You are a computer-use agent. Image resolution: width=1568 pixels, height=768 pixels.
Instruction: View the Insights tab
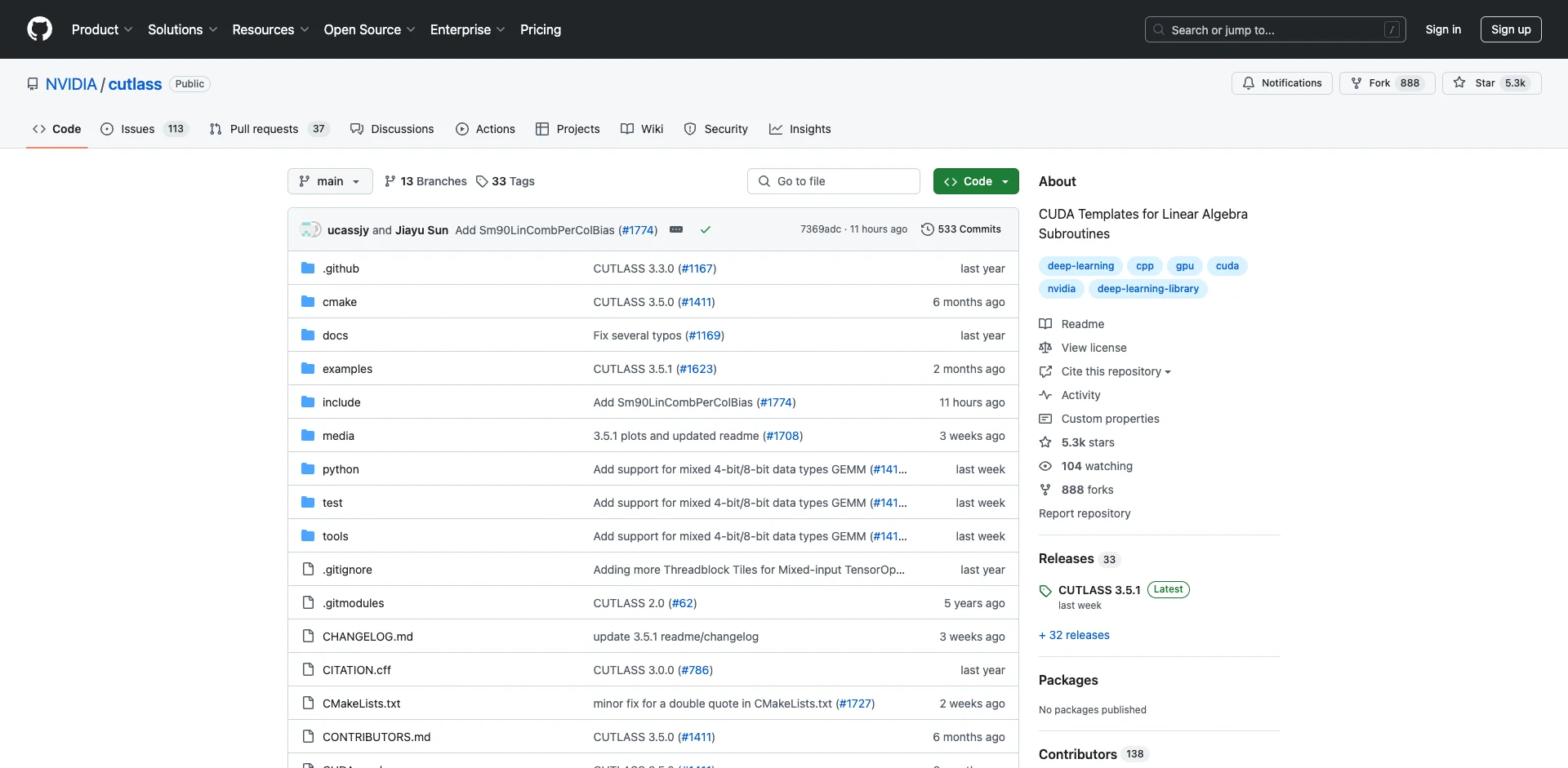(x=800, y=129)
